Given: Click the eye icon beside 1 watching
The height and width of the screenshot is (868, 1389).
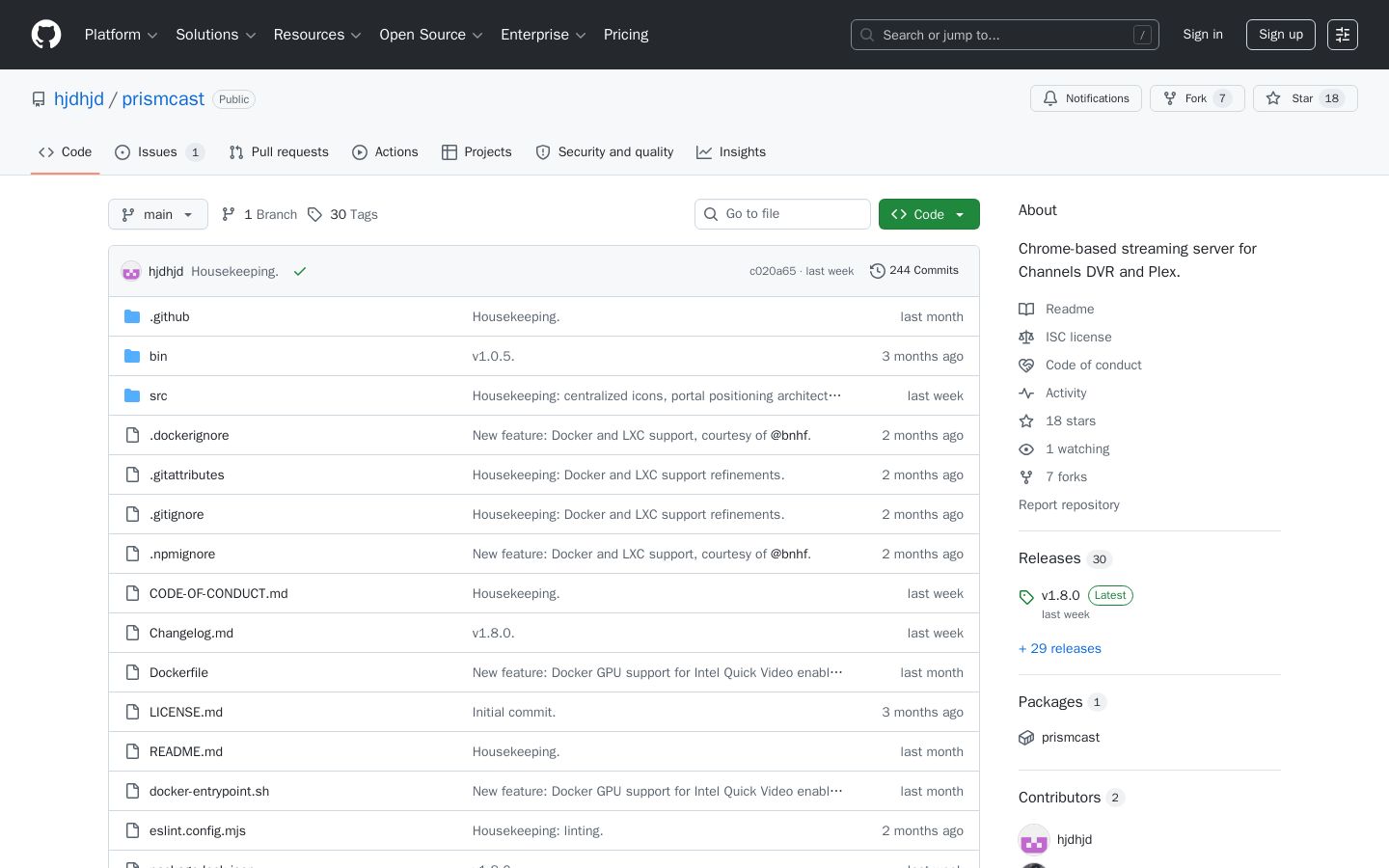Looking at the screenshot, I should [1026, 448].
